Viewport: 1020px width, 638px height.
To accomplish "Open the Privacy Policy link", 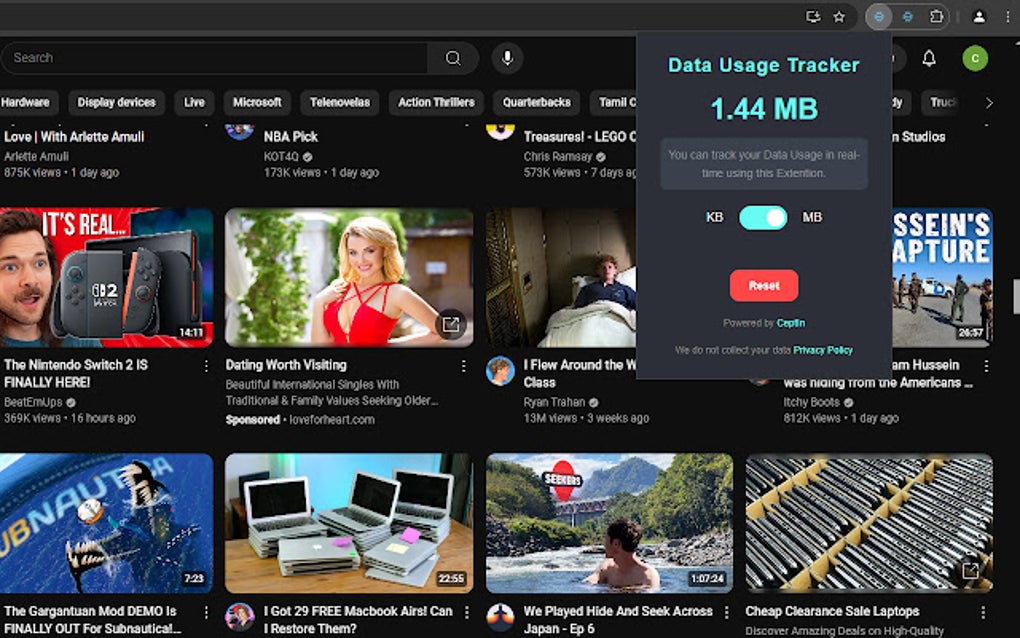I will pyautogui.click(x=823, y=350).
